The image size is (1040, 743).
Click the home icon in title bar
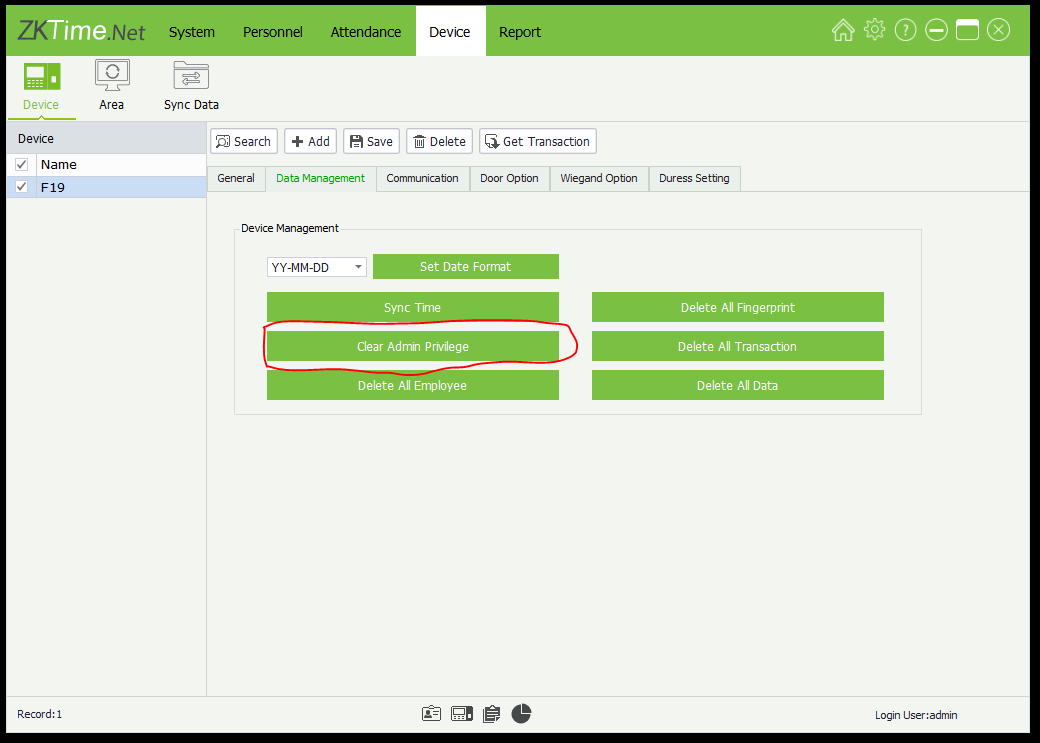843,30
